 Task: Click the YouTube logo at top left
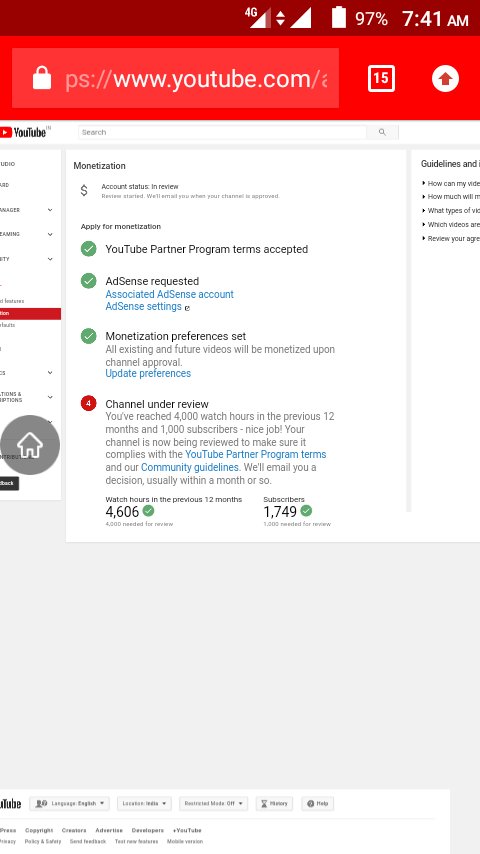pos(25,132)
